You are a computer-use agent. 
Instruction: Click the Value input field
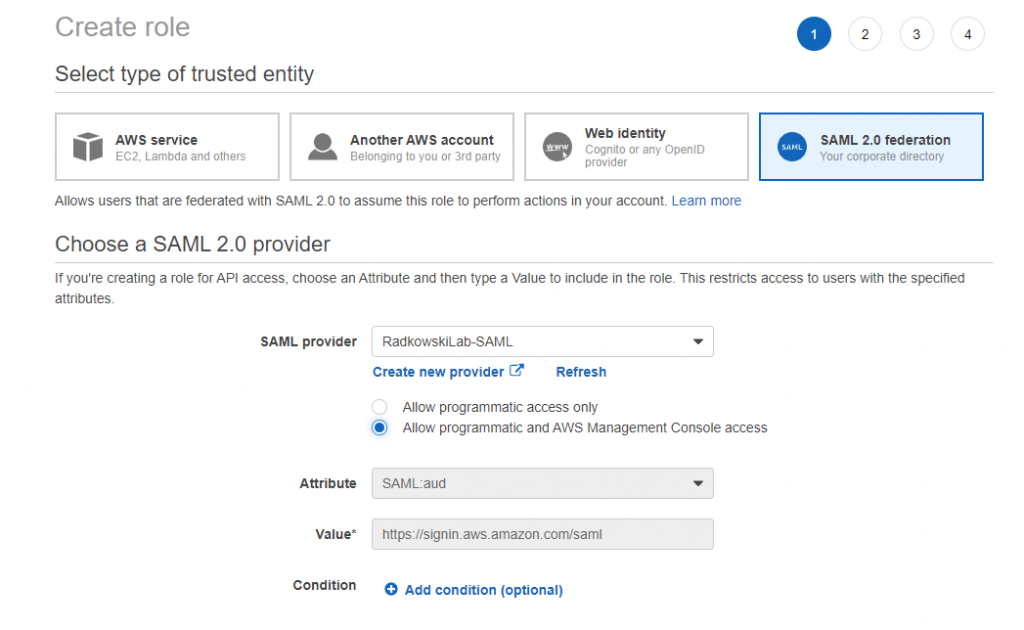pos(543,534)
